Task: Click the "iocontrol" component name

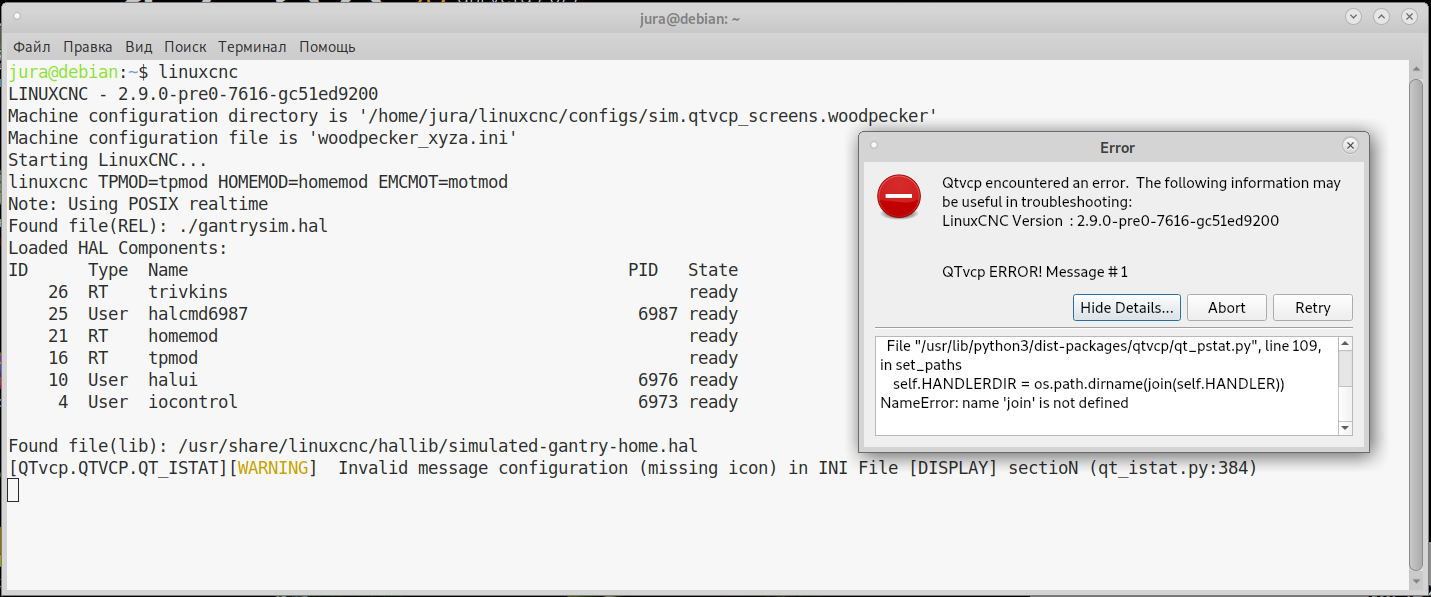Action: pos(193,402)
